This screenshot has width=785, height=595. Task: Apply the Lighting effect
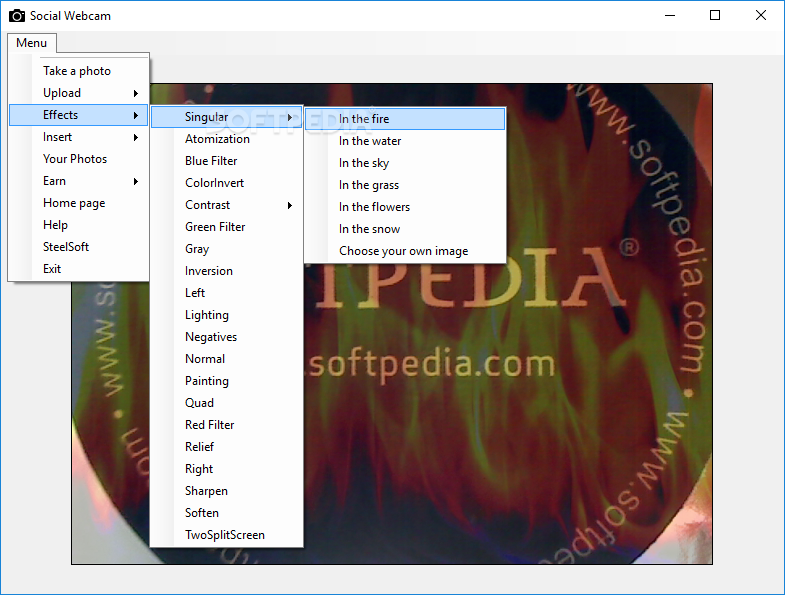[227, 316]
